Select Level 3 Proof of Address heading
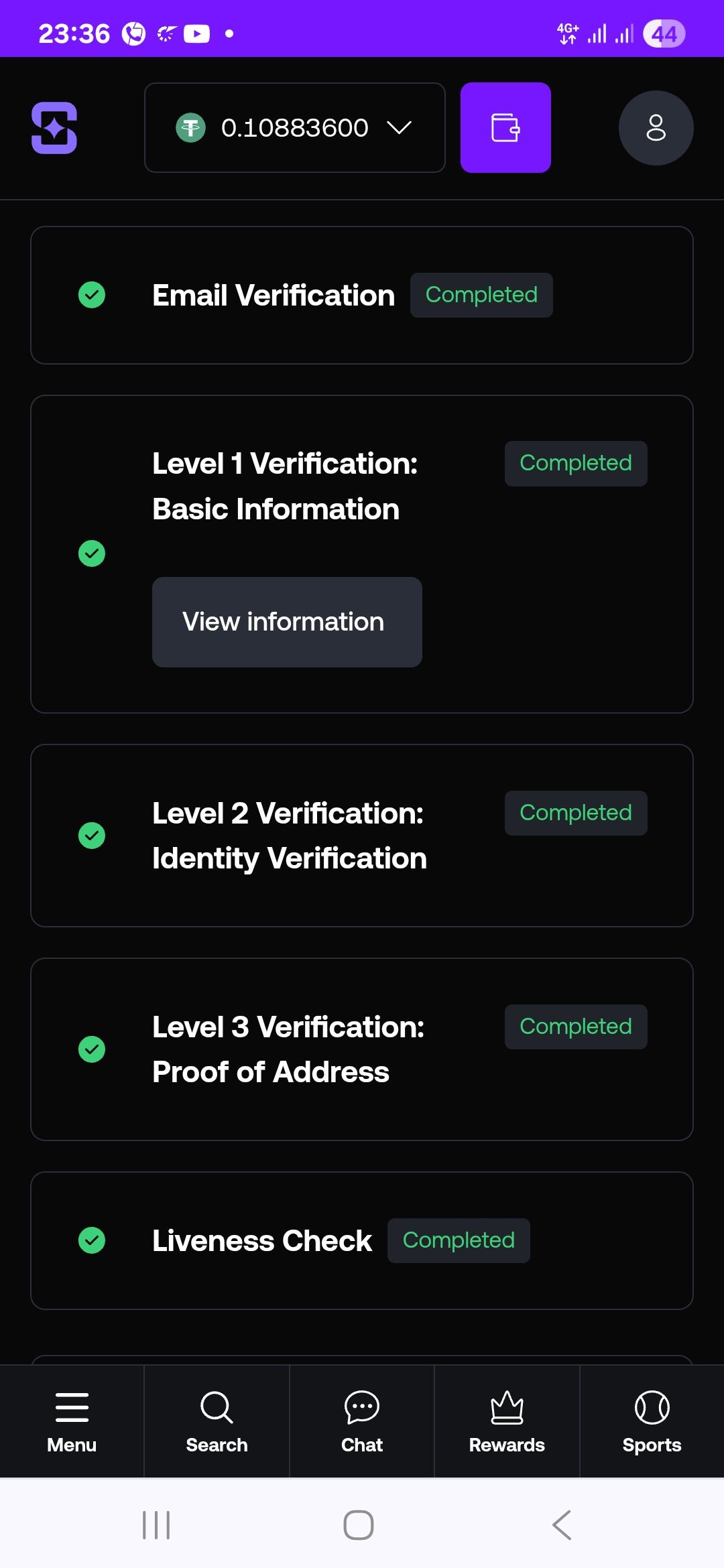Image resolution: width=724 pixels, height=1568 pixels. point(288,1049)
